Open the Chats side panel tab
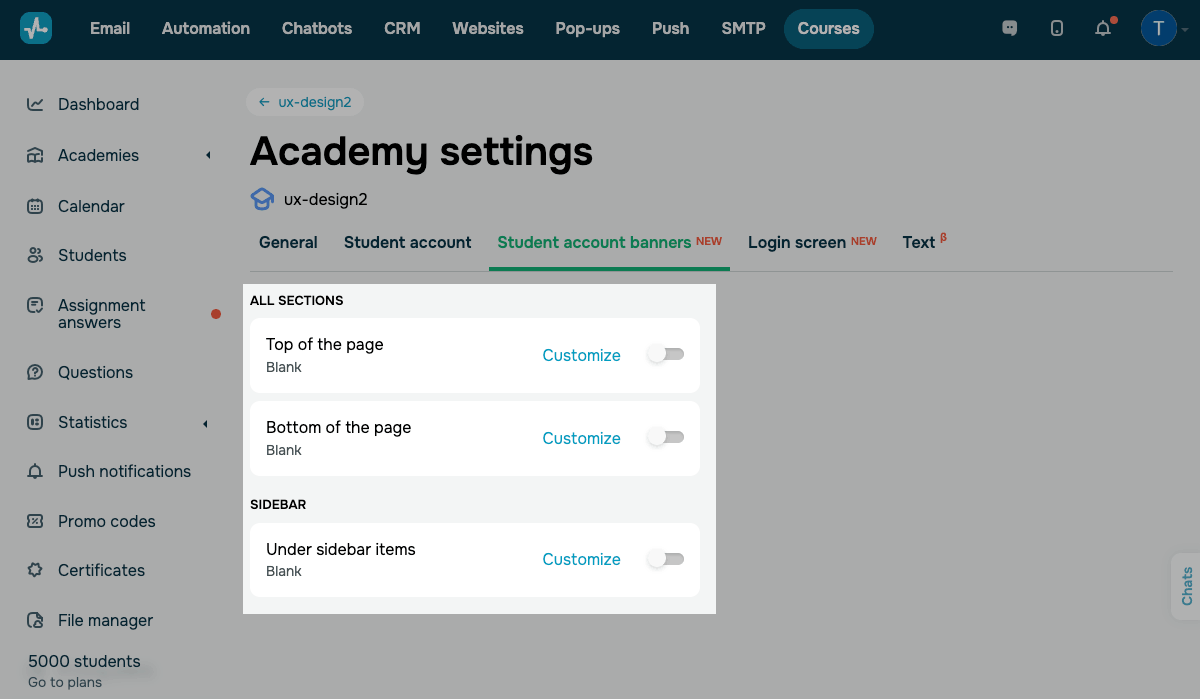This screenshot has width=1200, height=699. coord(1186,586)
